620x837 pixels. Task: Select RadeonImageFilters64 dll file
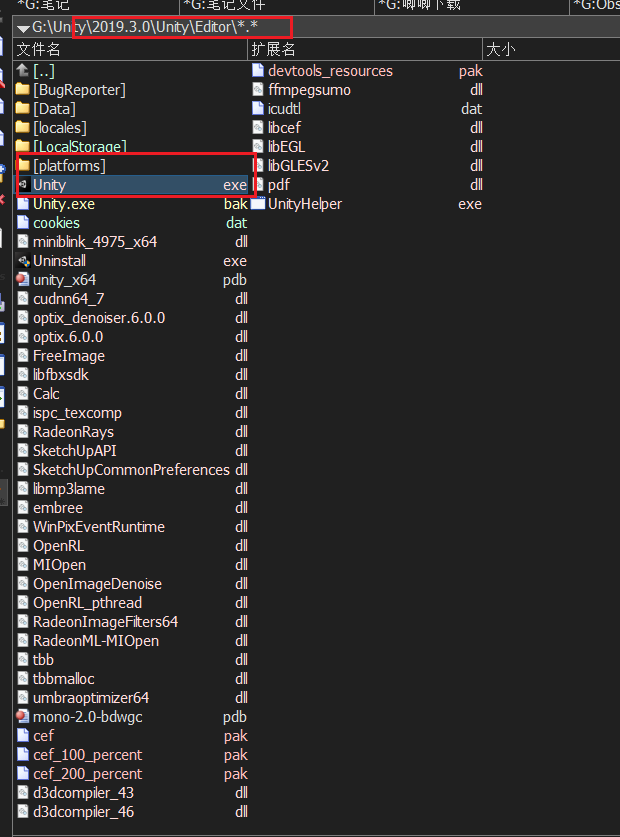pos(132,622)
